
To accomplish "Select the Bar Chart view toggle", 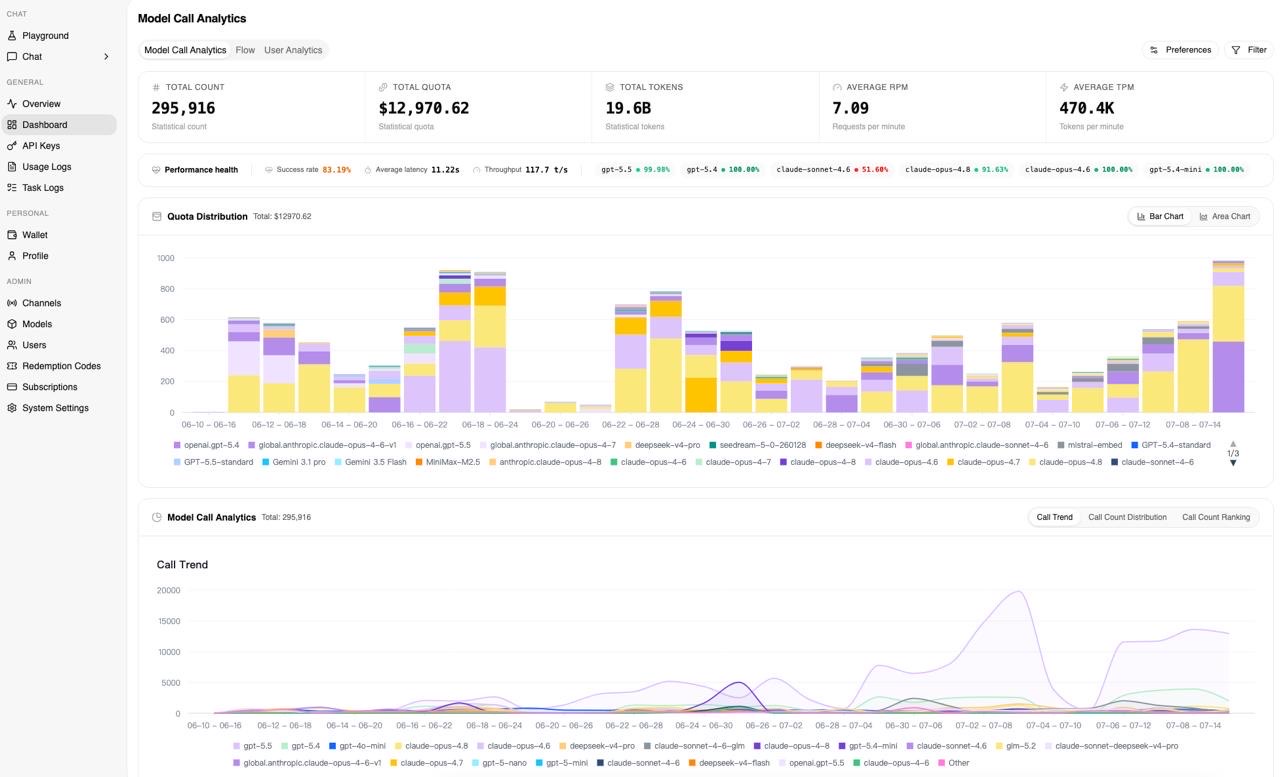I will [1160, 216].
